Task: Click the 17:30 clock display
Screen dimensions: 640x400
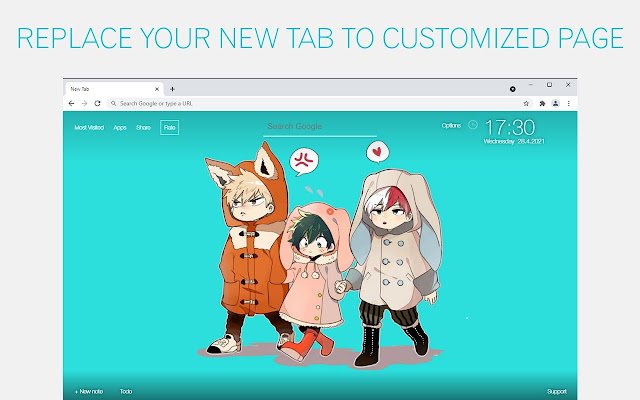Action: 510,127
